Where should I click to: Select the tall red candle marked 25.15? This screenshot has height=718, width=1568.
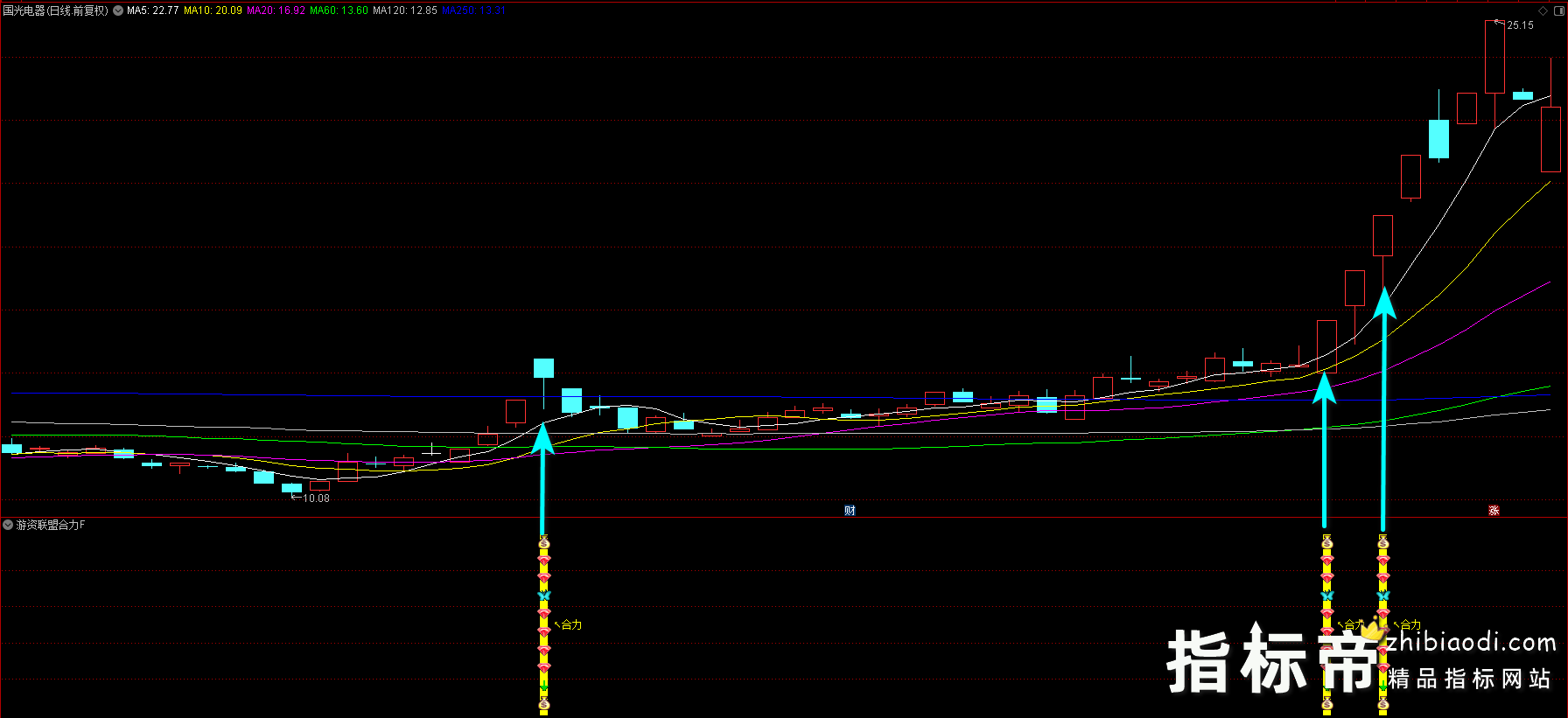[x=1494, y=57]
